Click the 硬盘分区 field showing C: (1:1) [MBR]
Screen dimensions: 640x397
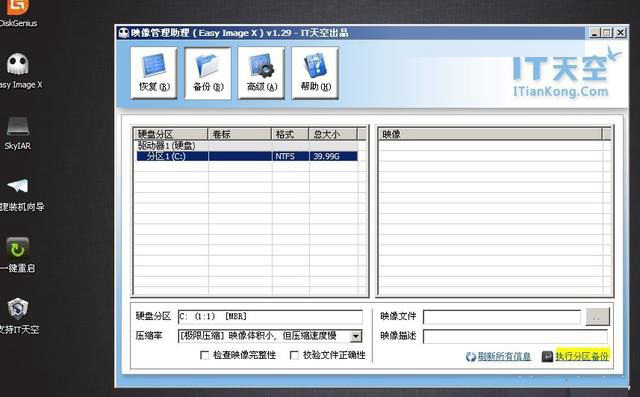[x=270, y=317]
